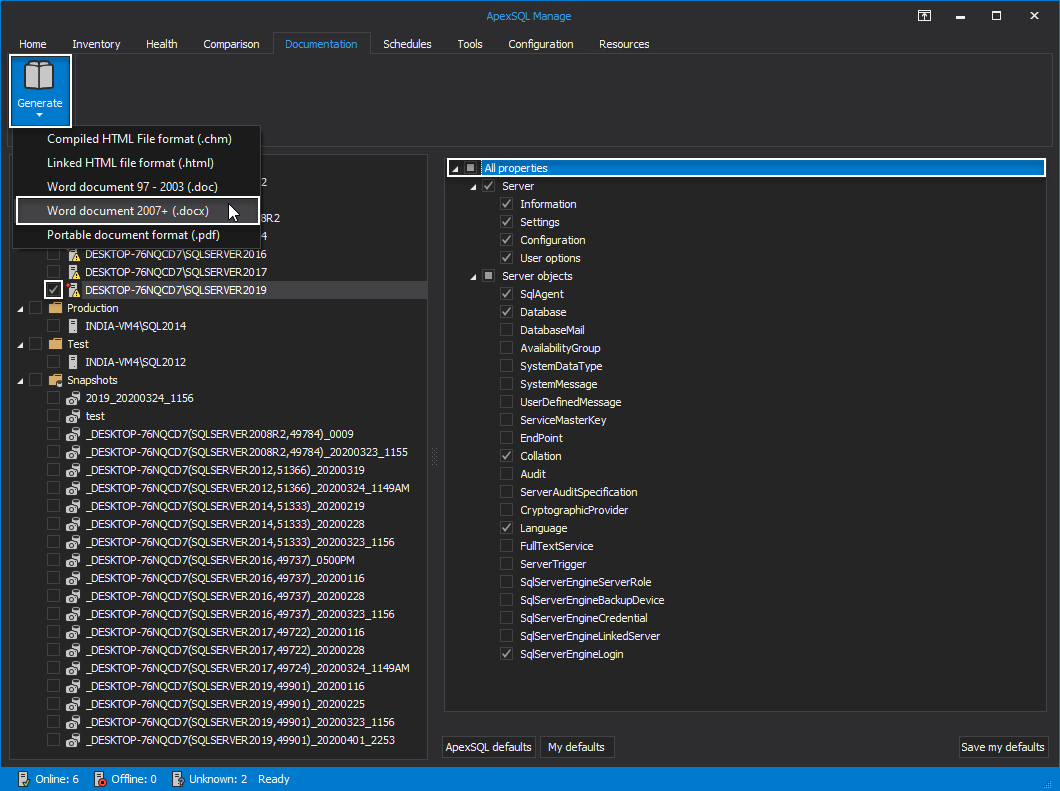Uncheck the SqlServerEngineLogin checkbox

pos(506,654)
